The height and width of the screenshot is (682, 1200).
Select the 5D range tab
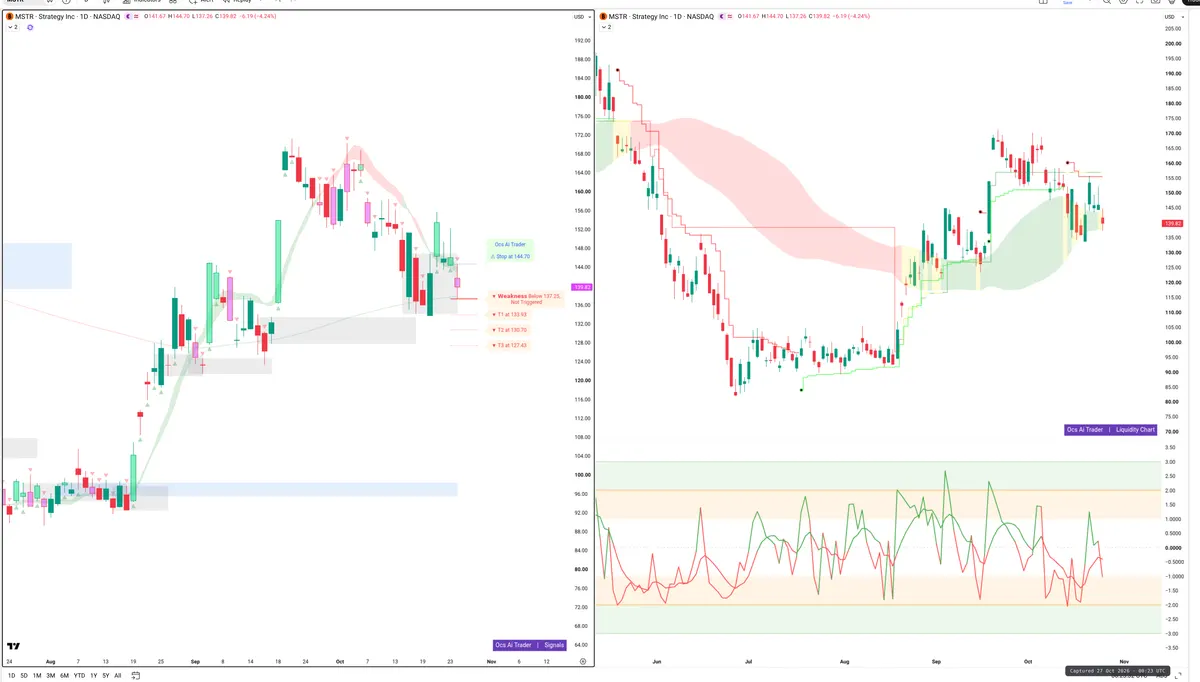tap(24, 676)
